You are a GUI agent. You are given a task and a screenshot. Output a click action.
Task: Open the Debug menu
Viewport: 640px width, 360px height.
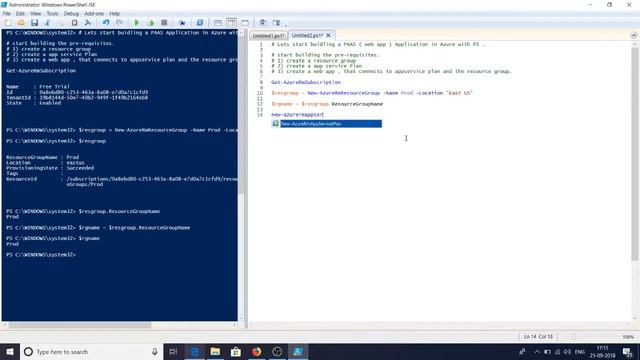coord(71,13)
